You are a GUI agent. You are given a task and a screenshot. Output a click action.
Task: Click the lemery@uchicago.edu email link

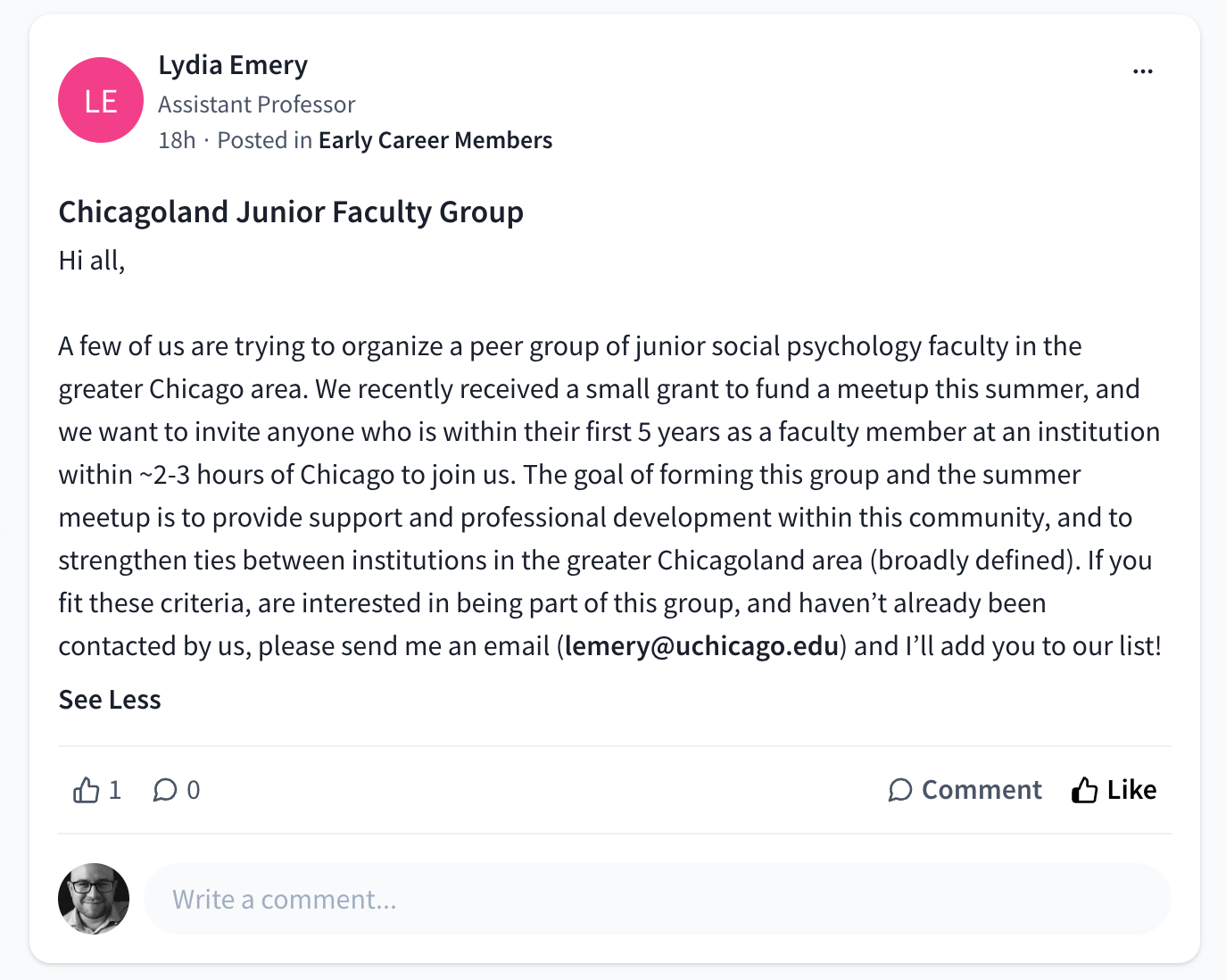pos(702,646)
